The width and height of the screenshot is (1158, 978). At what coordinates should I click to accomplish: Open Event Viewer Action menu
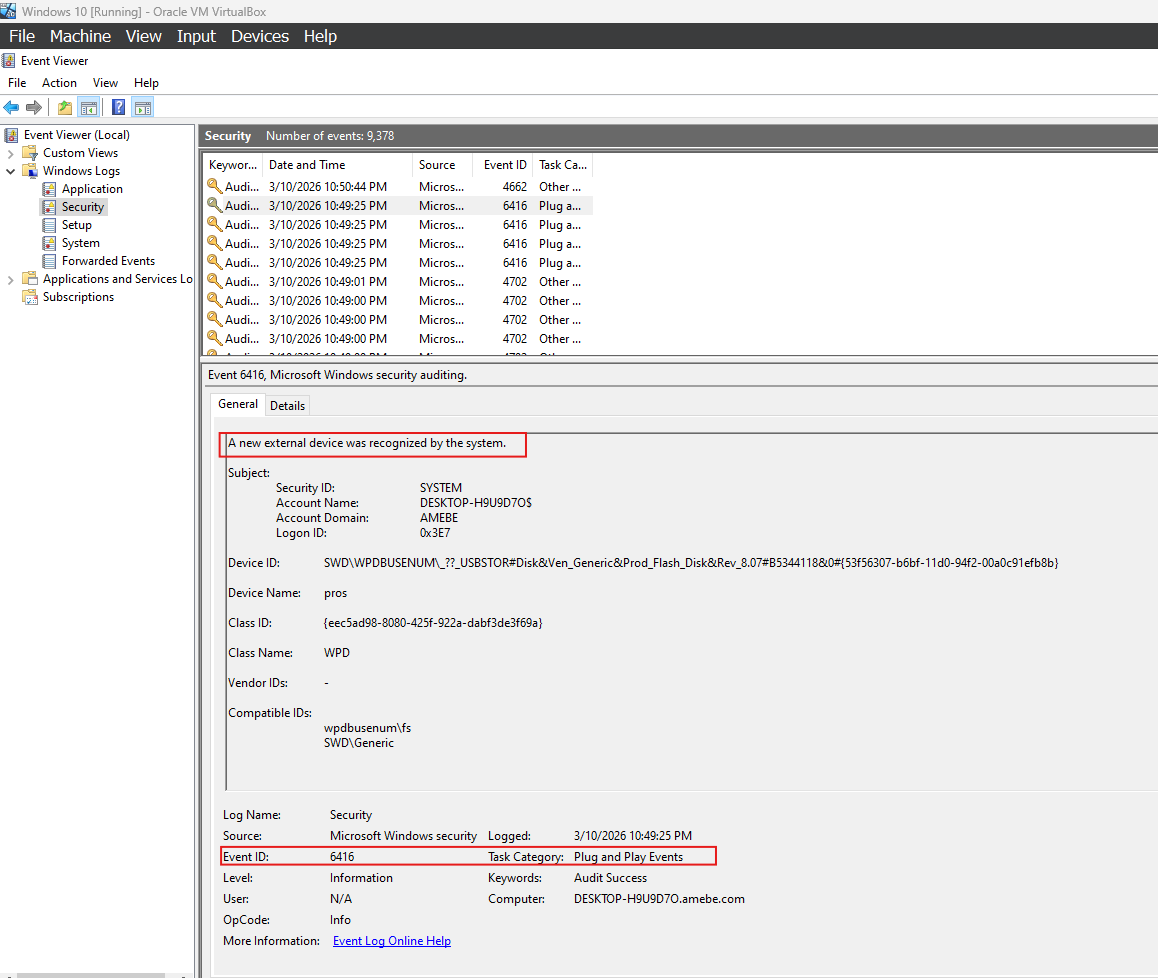pyautogui.click(x=59, y=83)
